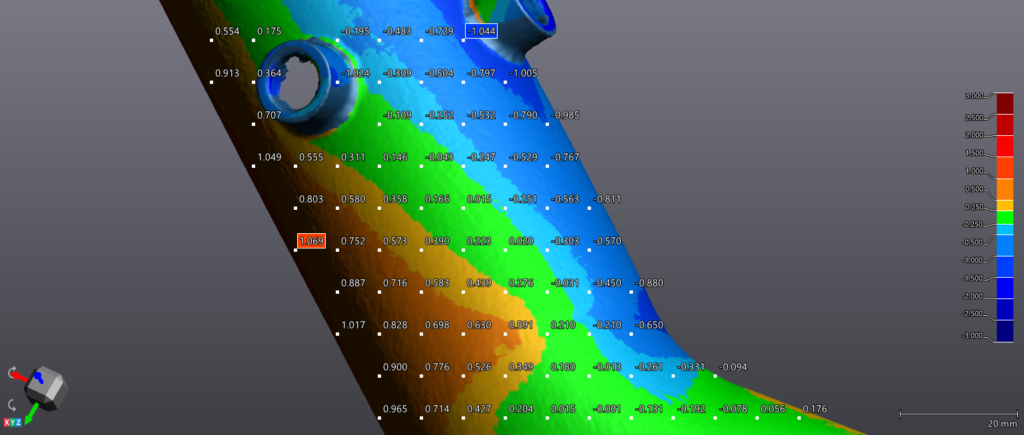Select the -0.094 deviation label
This screenshot has width=1024, height=435.
pos(733,366)
